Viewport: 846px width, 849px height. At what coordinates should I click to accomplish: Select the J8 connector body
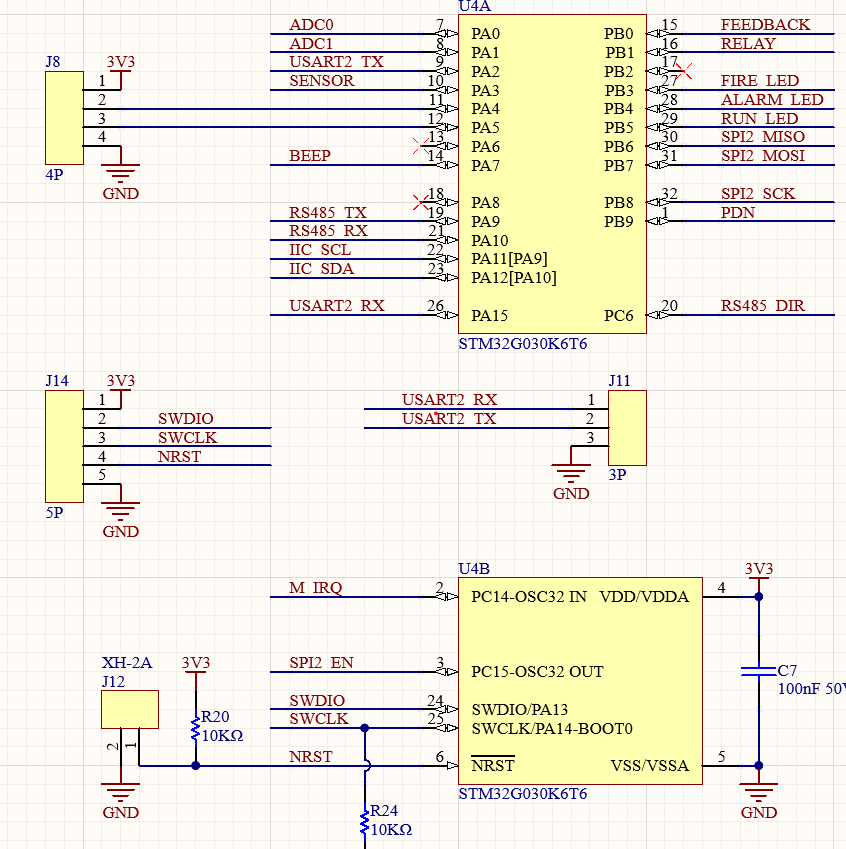64,118
